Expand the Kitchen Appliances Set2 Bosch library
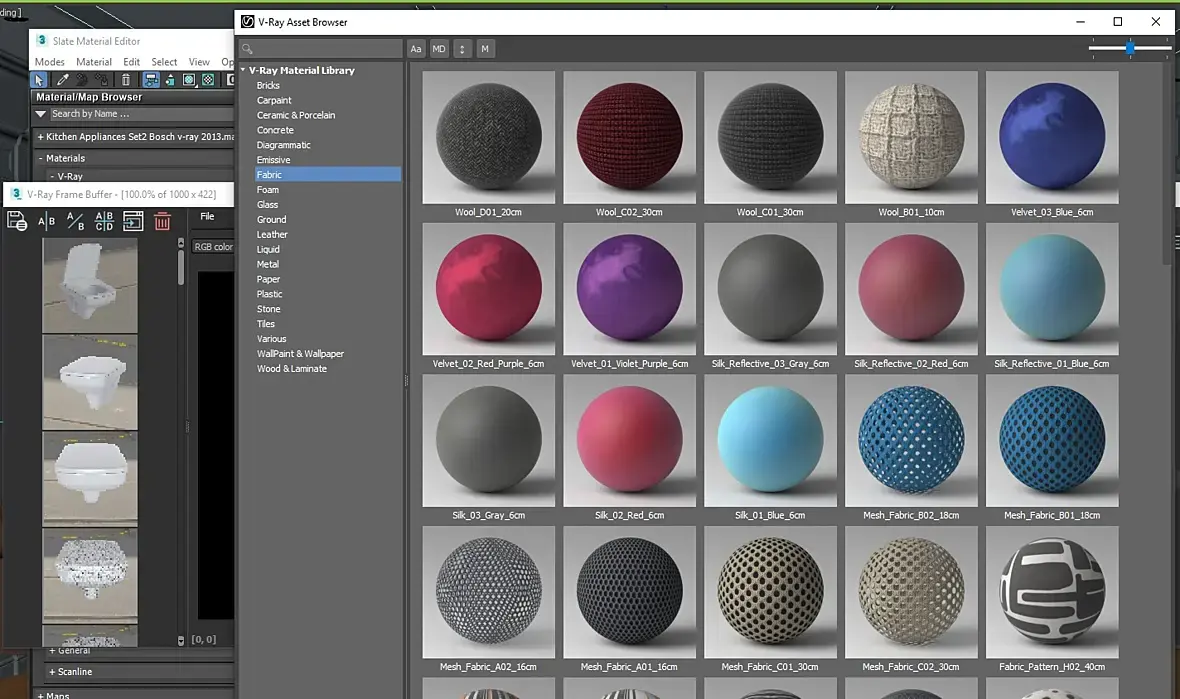Image resolution: width=1180 pixels, height=699 pixels. [x=41, y=137]
